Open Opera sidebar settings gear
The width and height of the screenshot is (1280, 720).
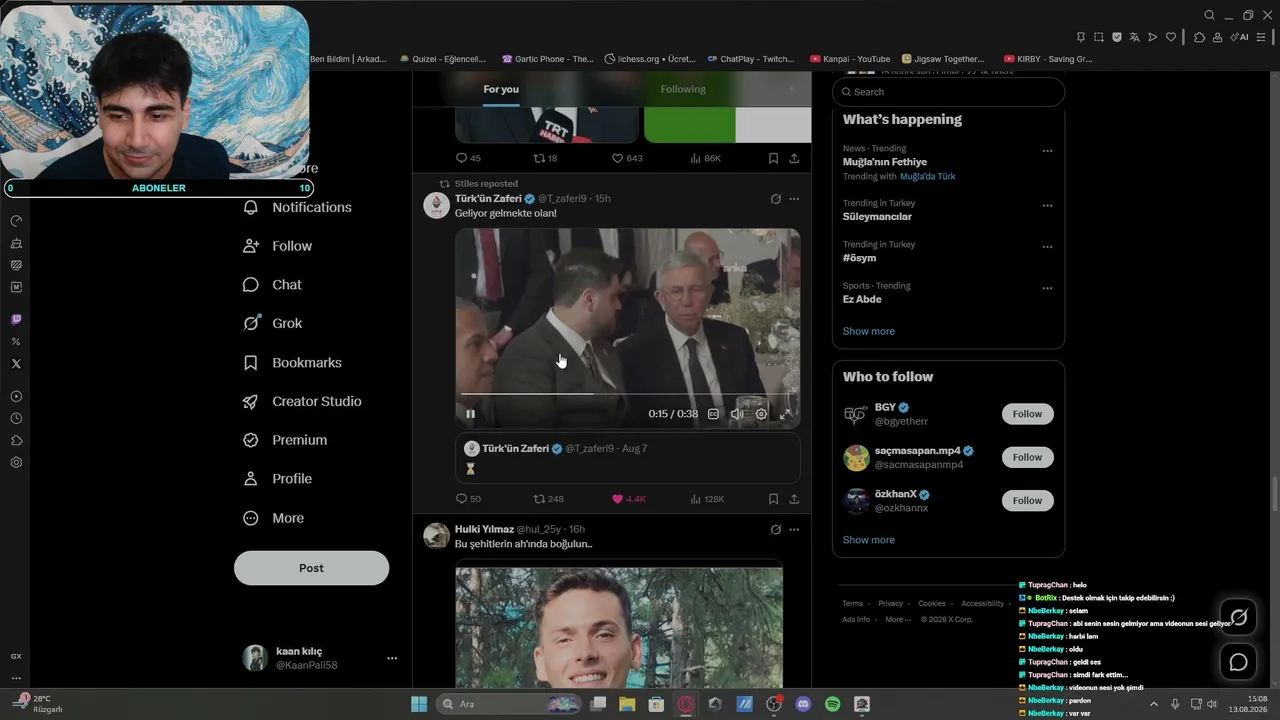pyautogui.click(x=16, y=462)
